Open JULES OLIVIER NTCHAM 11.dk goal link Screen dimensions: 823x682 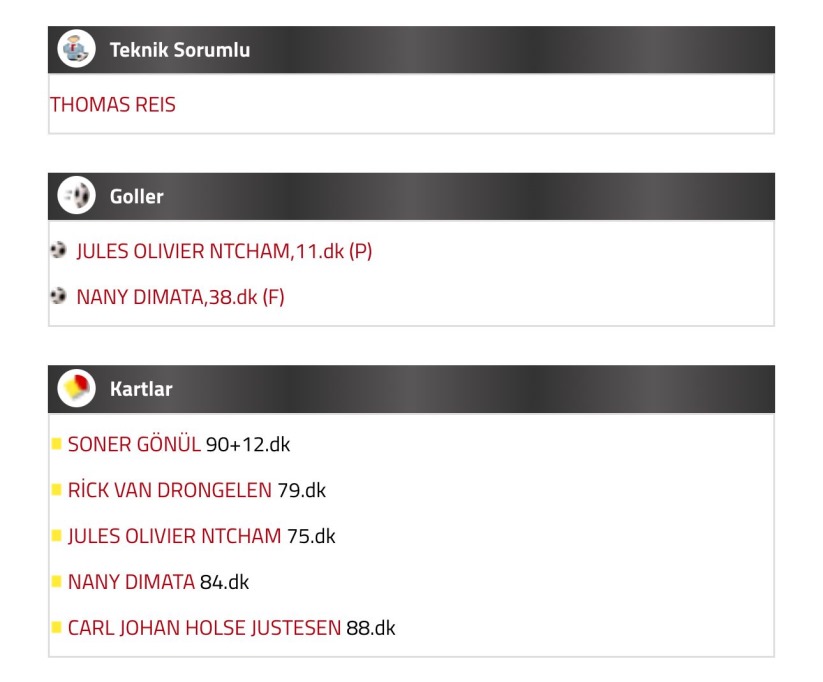click(x=224, y=251)
